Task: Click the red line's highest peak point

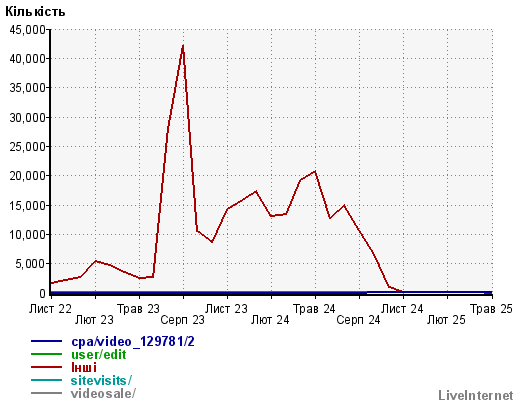Action: (x=183, y=46)
